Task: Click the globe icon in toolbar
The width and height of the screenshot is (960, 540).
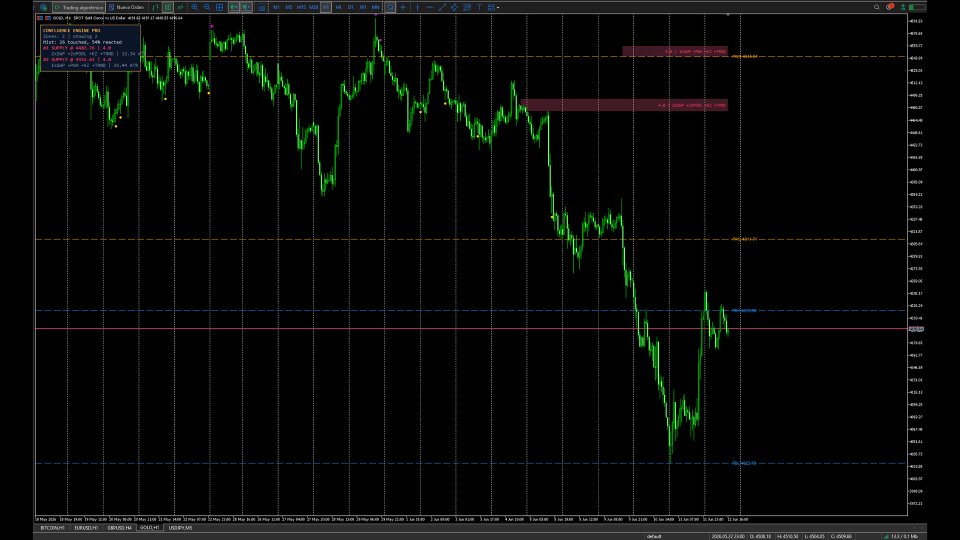Action: tap(44, 7)
